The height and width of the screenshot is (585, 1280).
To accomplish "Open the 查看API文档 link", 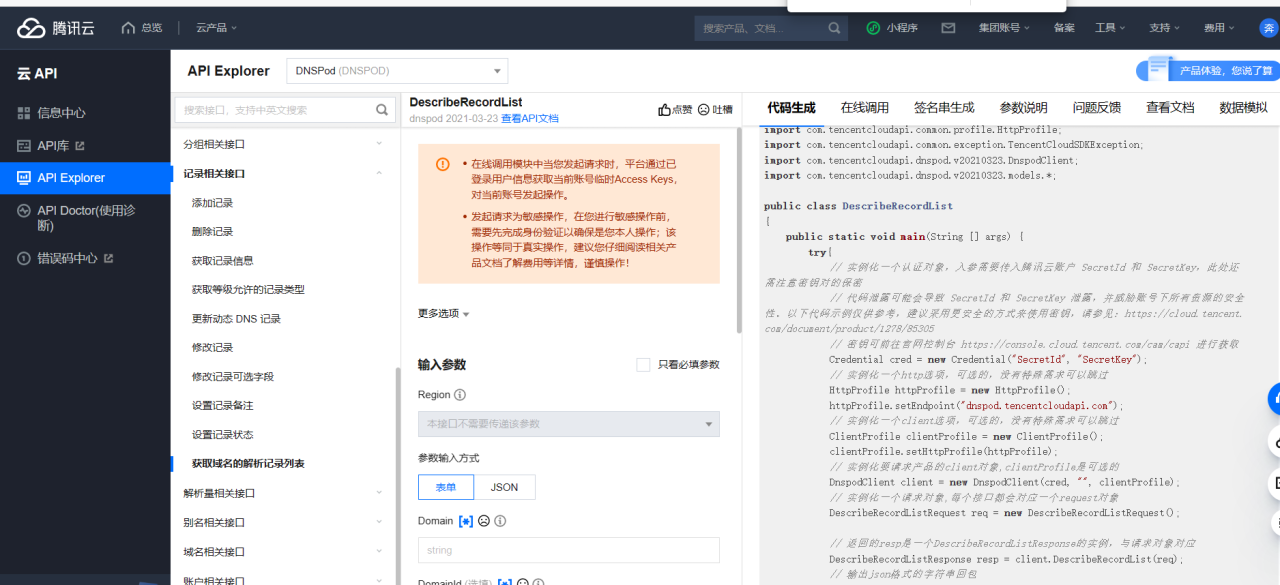I will coord(529,117).
